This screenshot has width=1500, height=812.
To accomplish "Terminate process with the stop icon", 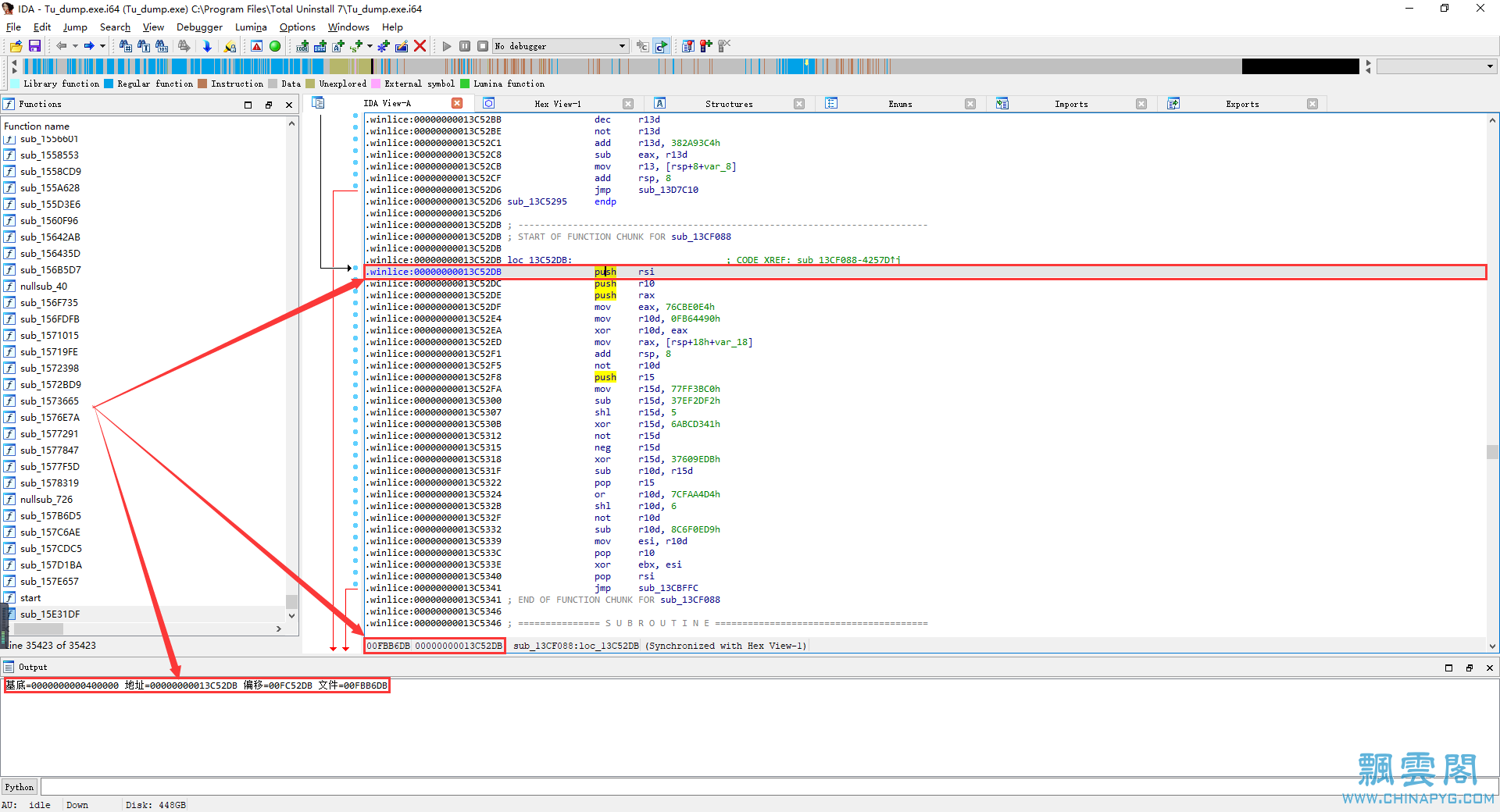I will [483, 46].
